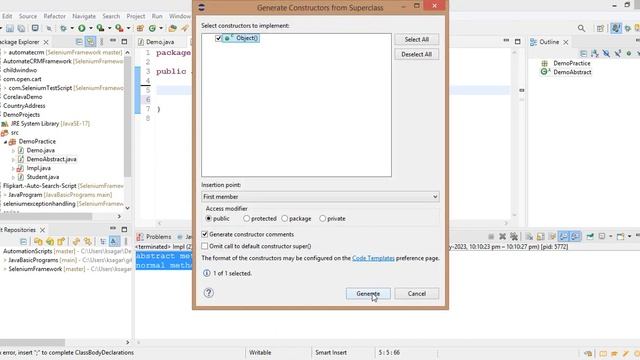The image size is (640, 360).
Task: Click the Open Perspective icon
Action: pyautogui.click(x=600, y=28)
